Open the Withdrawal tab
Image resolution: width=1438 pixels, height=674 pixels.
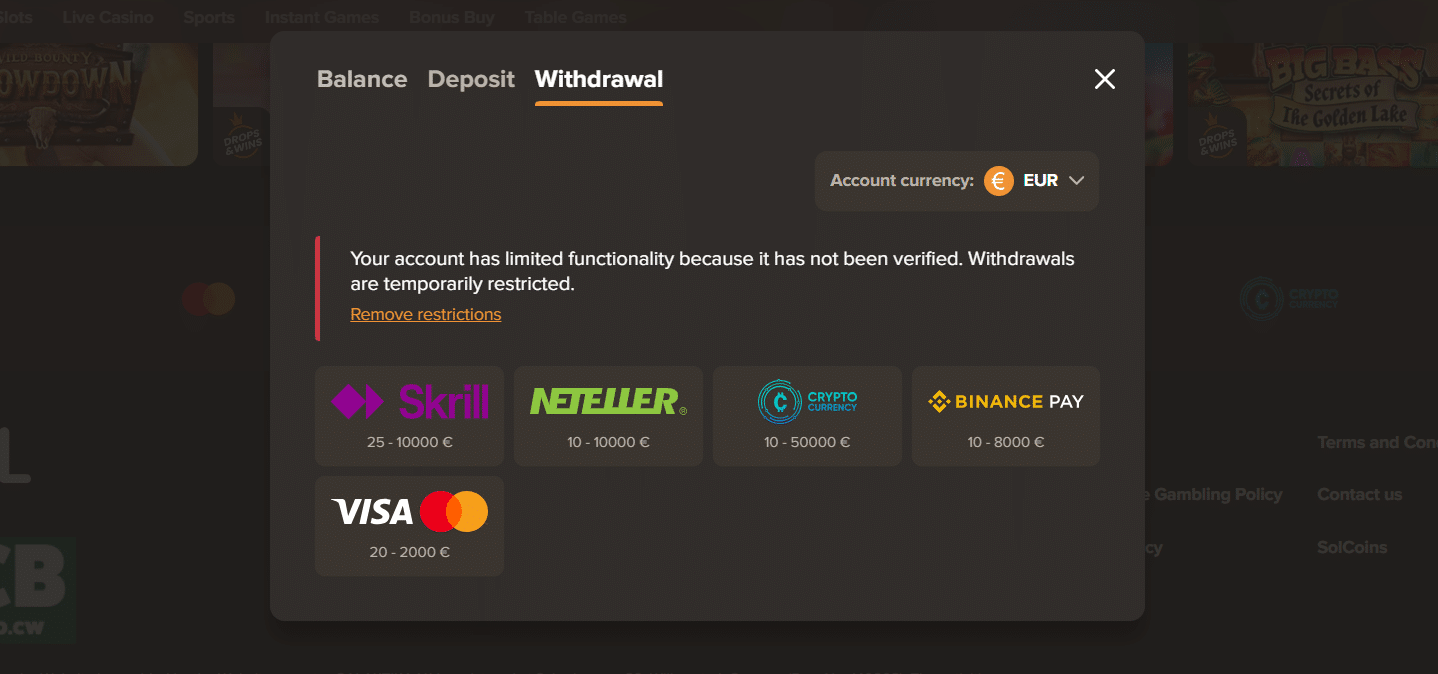click(597, 79)
